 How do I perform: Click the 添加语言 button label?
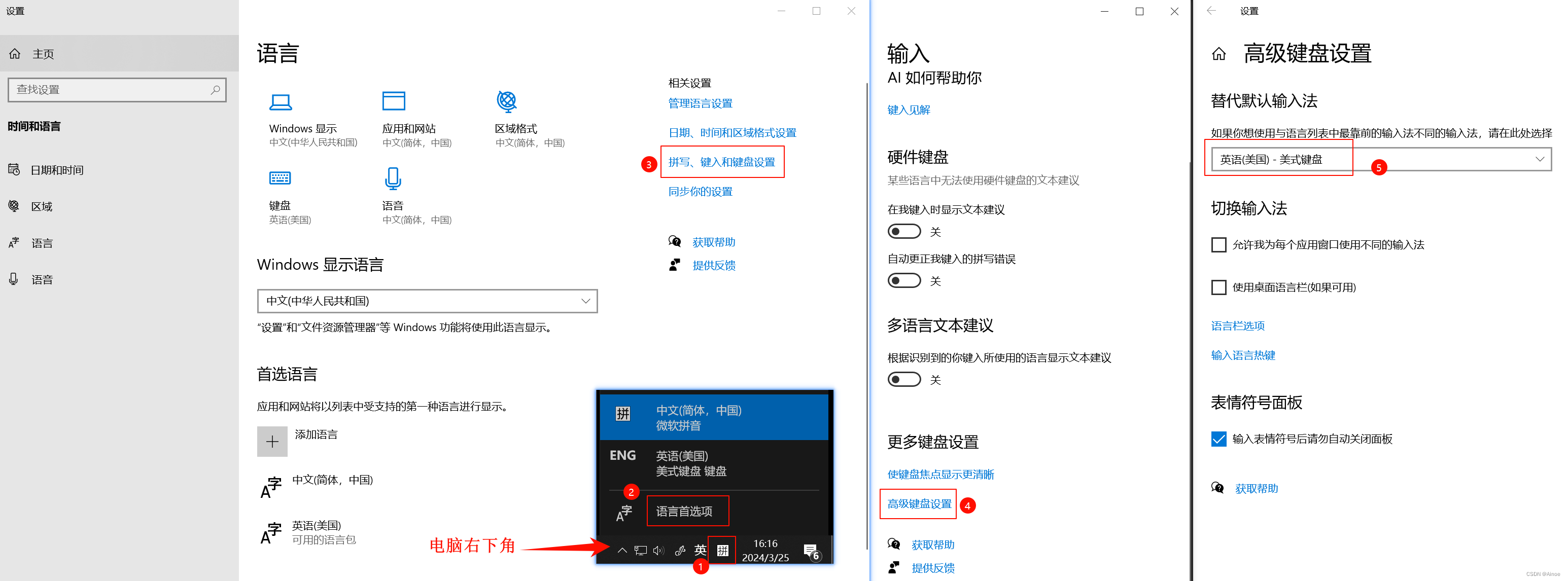(x=316, y=434)
